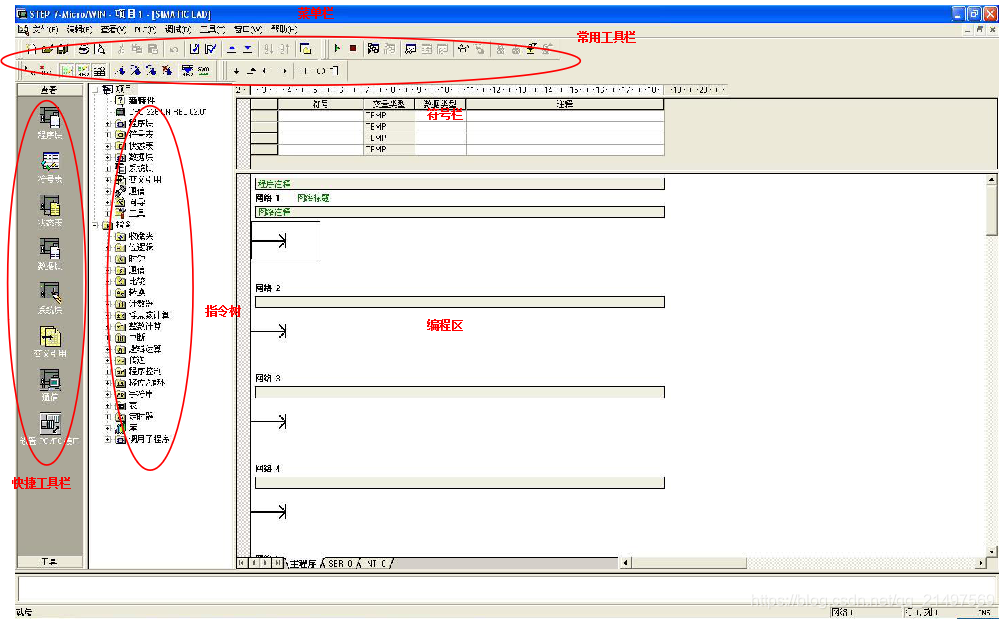Toggle POU comments display button
The width and height of the screenshot is (1004, 619).
tap(67, 71)
